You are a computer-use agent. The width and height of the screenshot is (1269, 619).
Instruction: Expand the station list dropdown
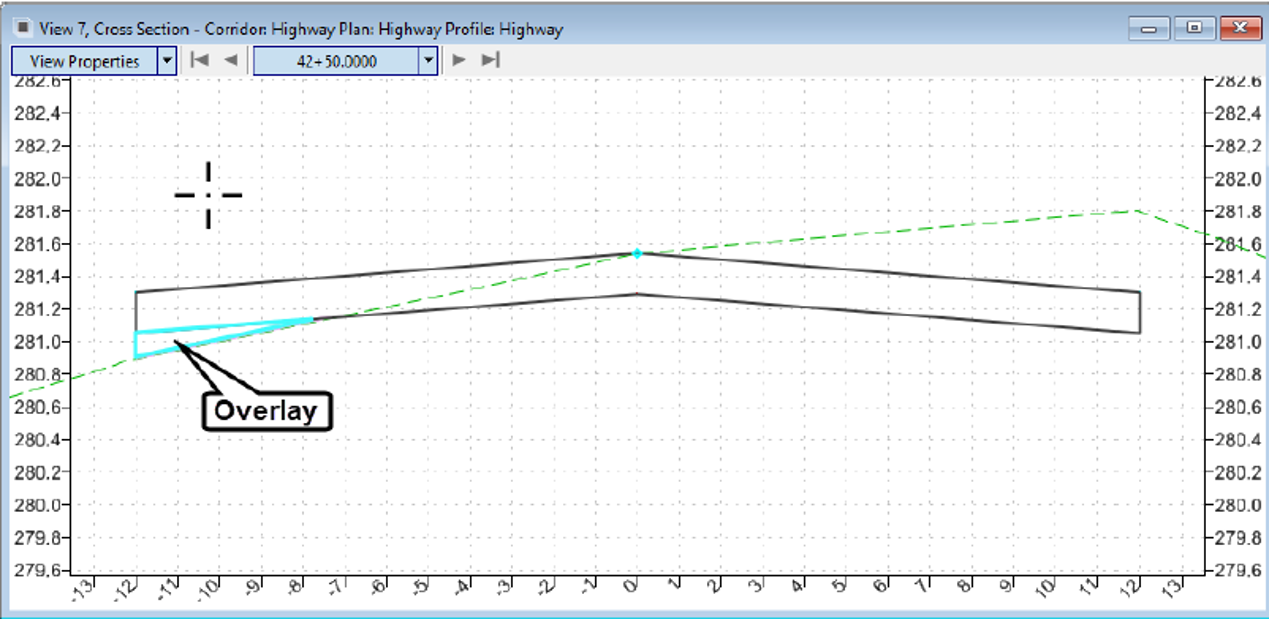point(427,60)
